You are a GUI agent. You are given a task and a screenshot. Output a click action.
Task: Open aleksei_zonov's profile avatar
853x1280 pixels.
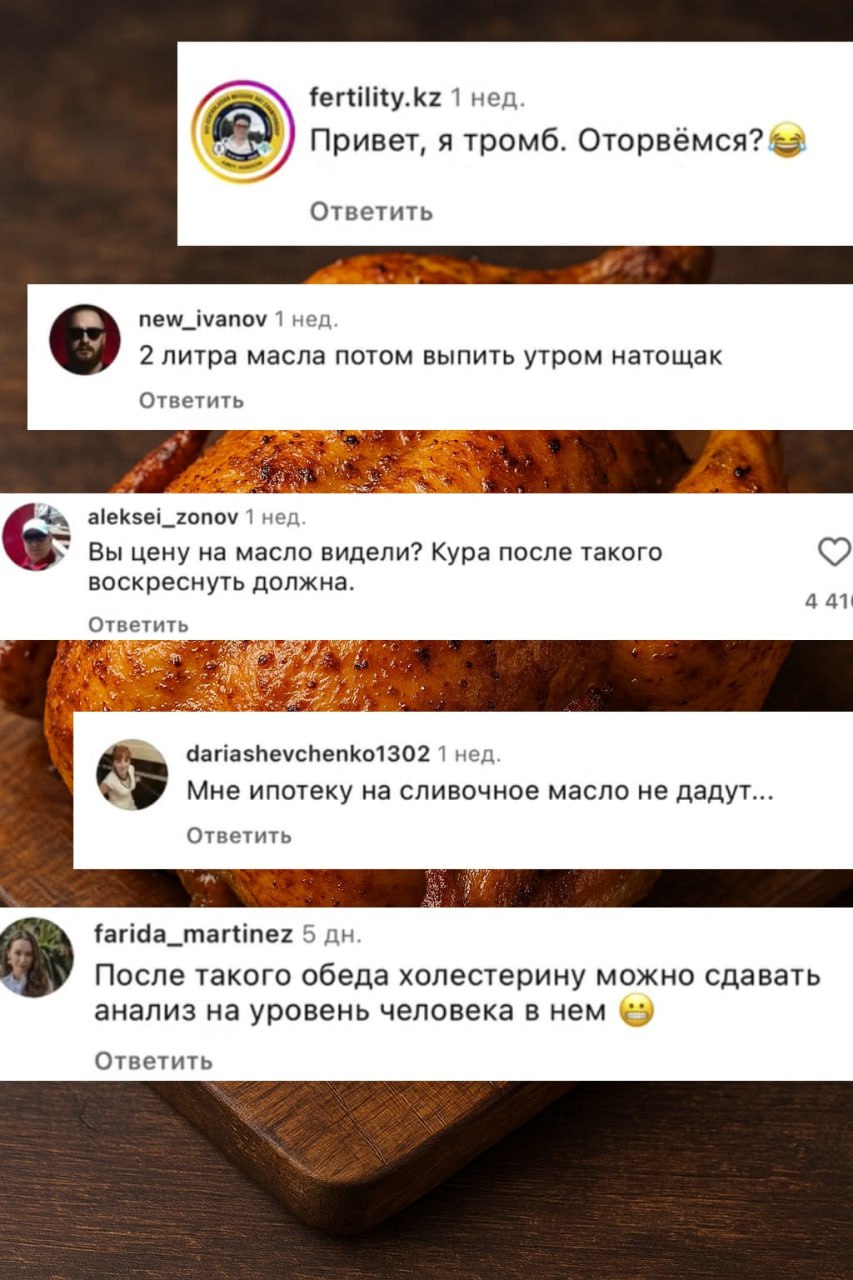(x=36, y=536)
